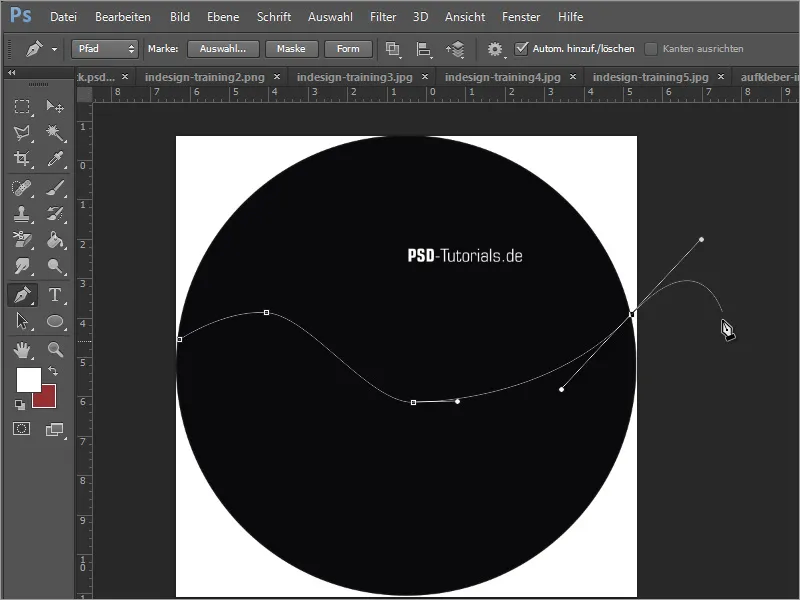Click the Maske button
The width and height of the screenshot is (800, 600).
[x=291, y=49]
